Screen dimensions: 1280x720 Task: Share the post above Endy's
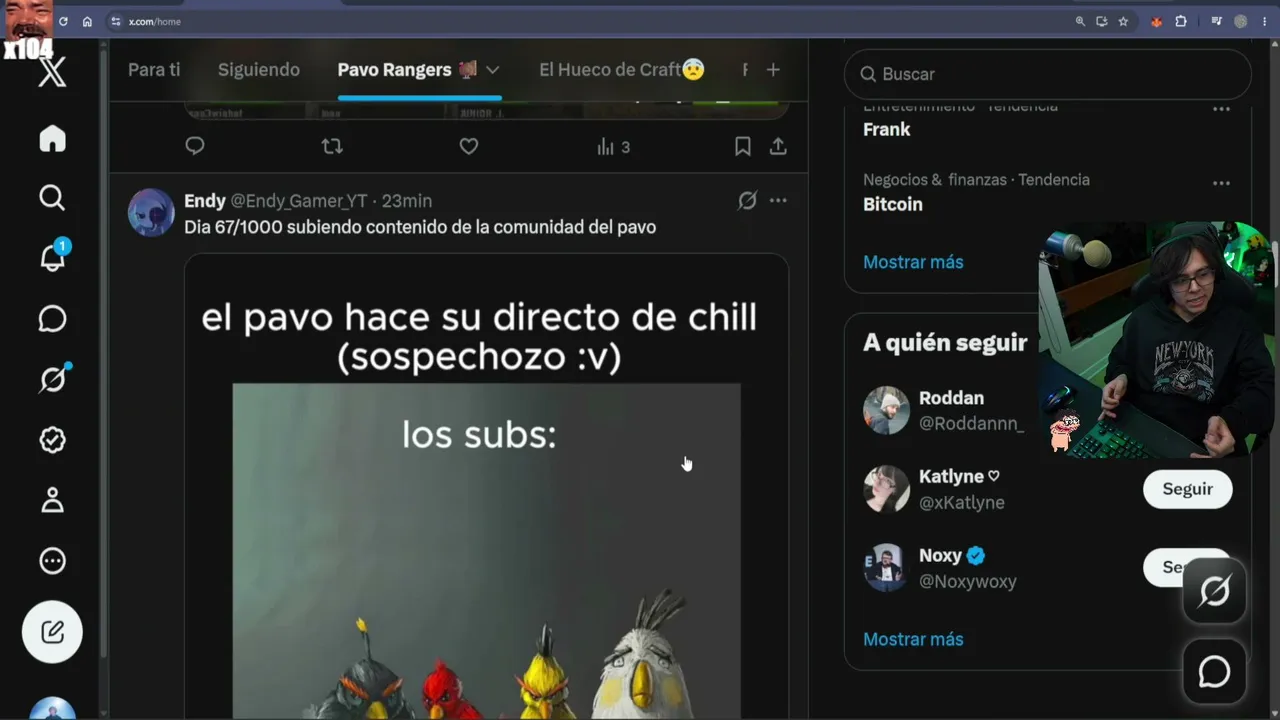tap(778, 147)
